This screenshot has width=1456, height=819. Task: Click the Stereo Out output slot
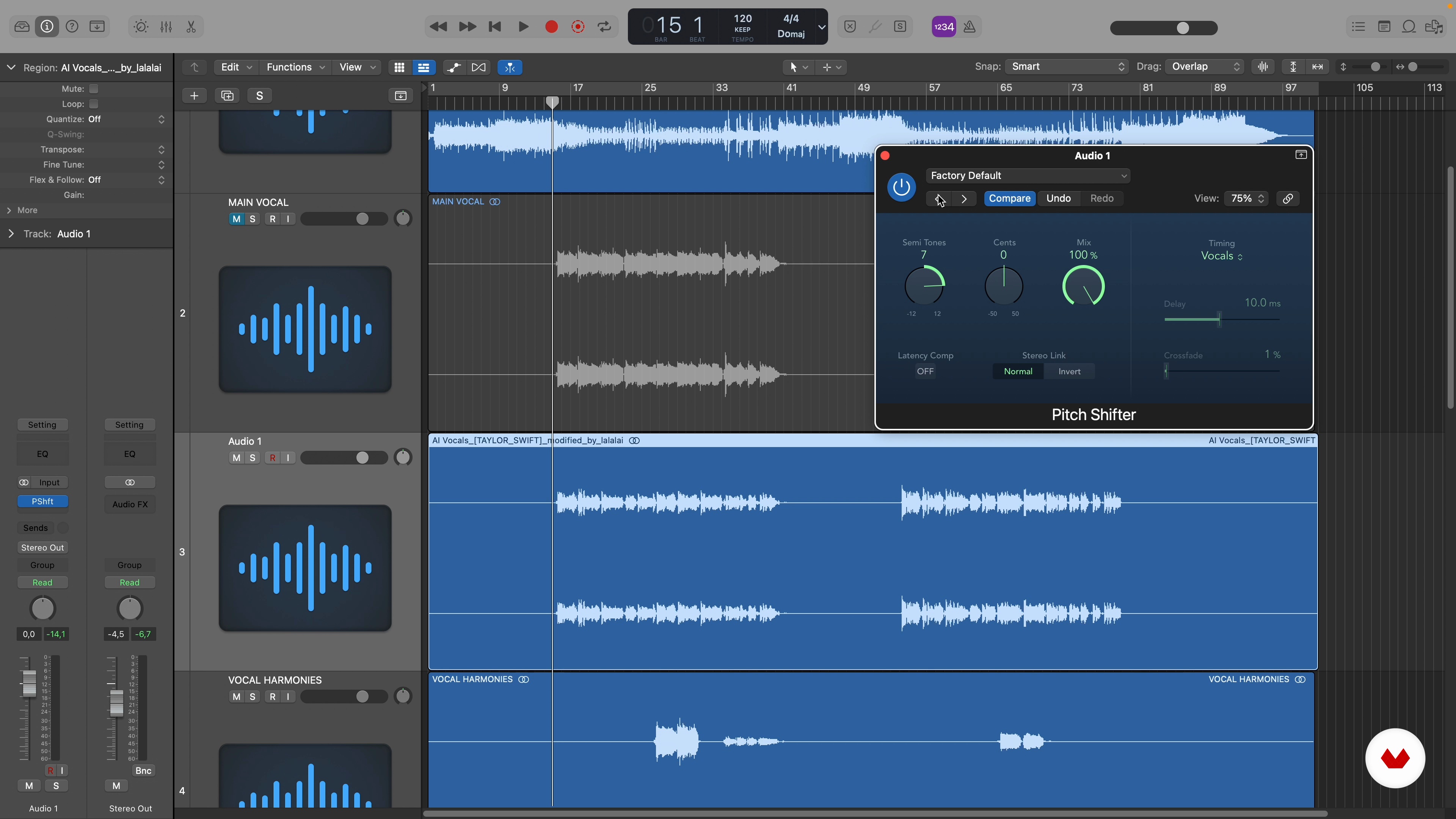pos(42,548)
